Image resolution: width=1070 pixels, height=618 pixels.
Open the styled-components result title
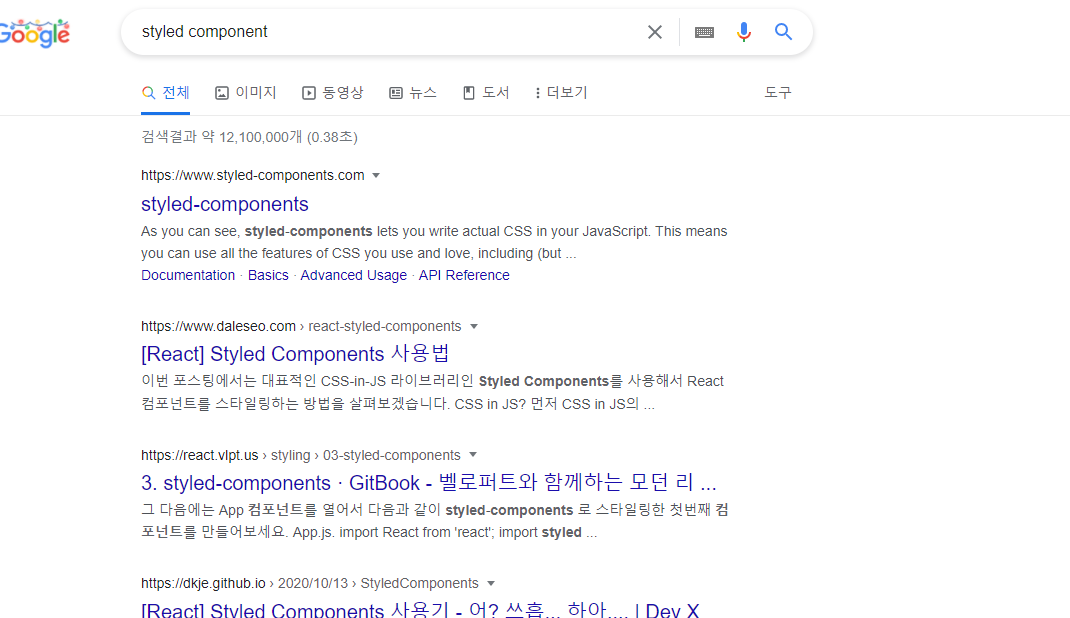click(x=225, y=204)
